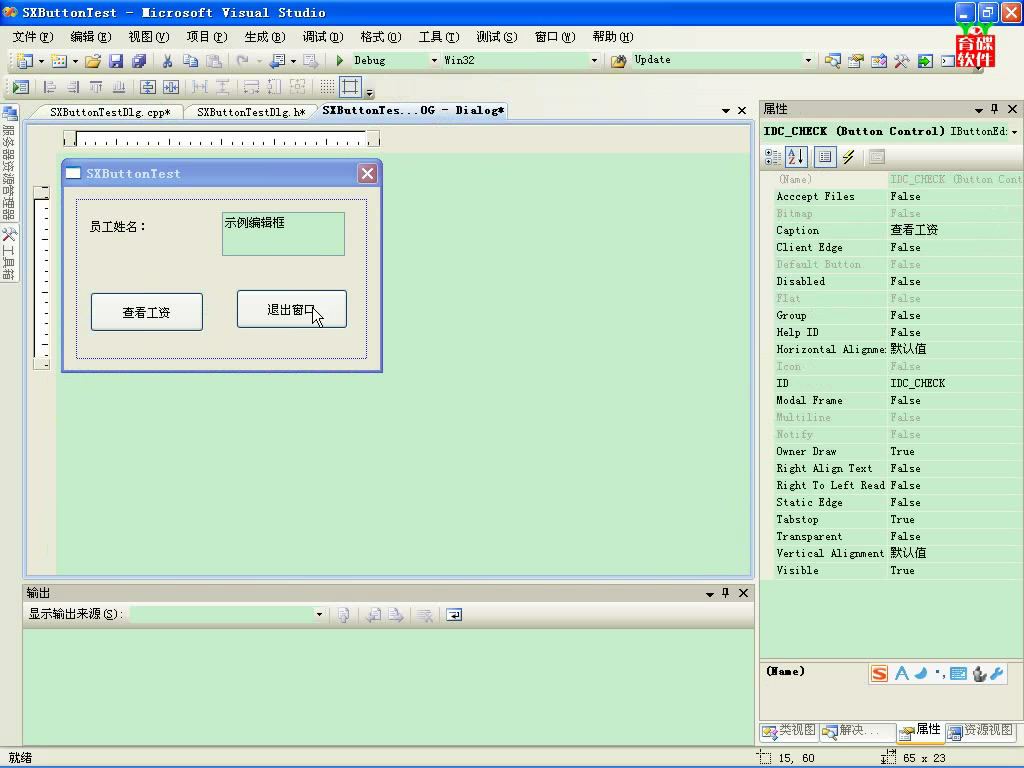Open the Debug configuration dropdown
1024x768 pixels.
(x=434, y=60)
